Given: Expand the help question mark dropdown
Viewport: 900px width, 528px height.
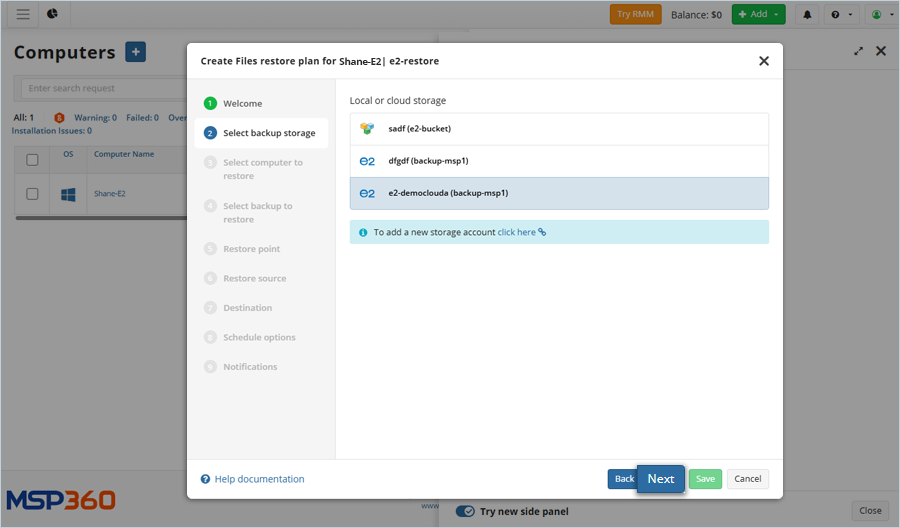Looking at the screenshot, I should pyautogui.click(x=842, y=14).
